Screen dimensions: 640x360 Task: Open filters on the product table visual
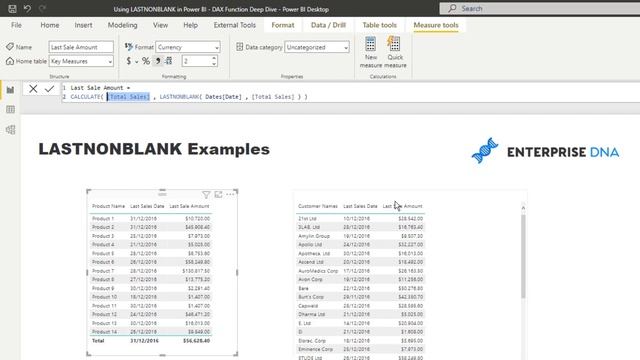206,195
